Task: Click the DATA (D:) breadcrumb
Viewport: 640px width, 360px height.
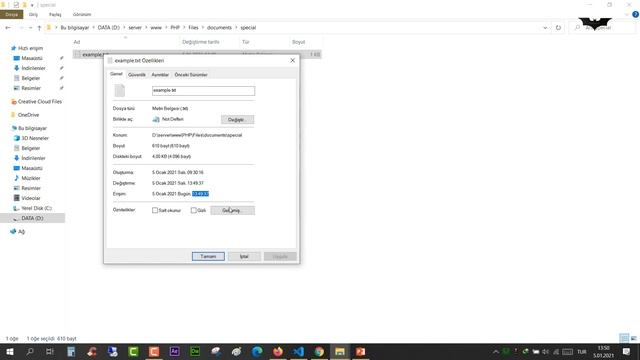Action: tap(109, 27)
